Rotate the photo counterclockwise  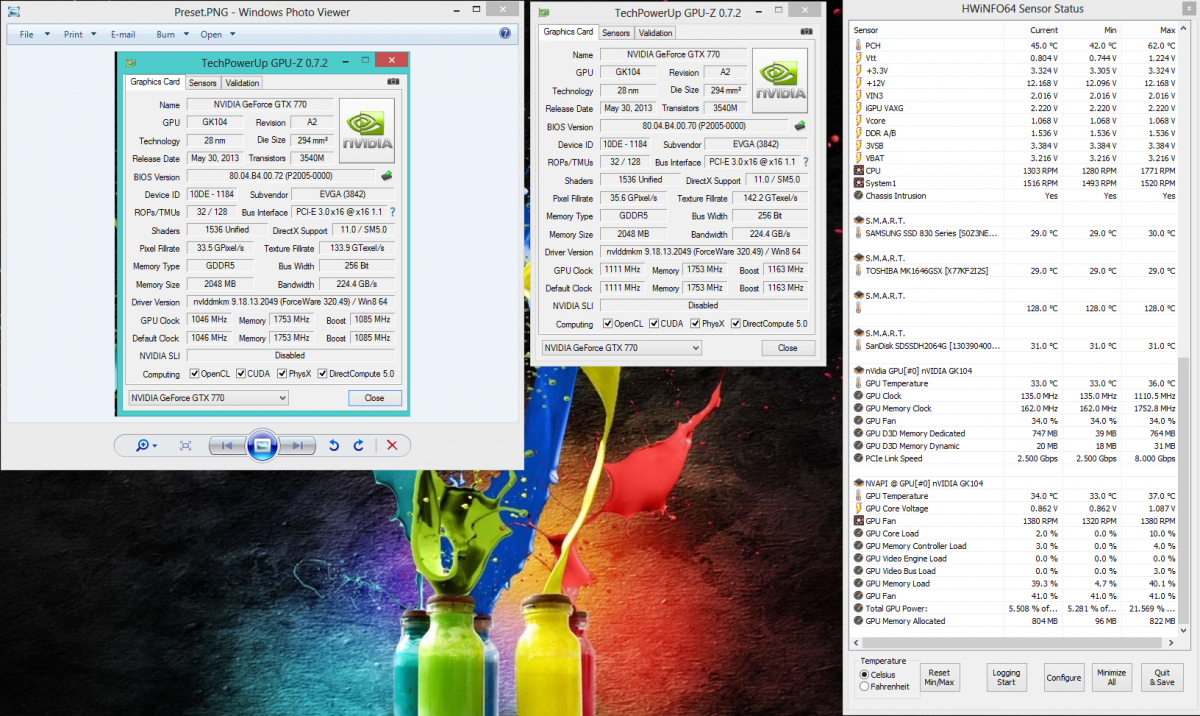334,445
